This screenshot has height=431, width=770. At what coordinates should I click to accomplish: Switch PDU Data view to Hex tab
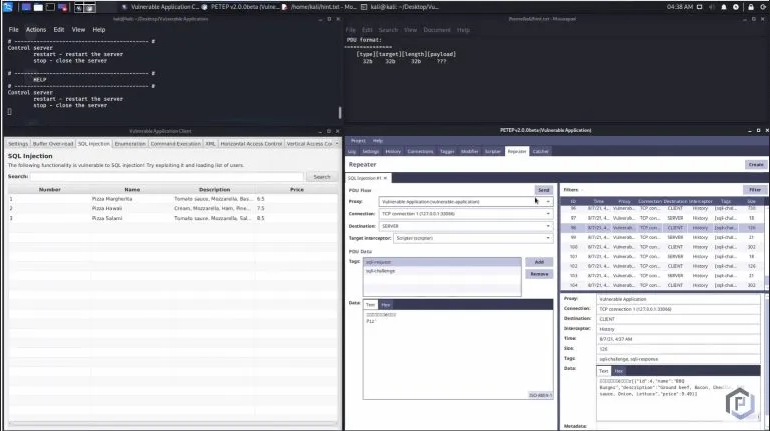385,305
